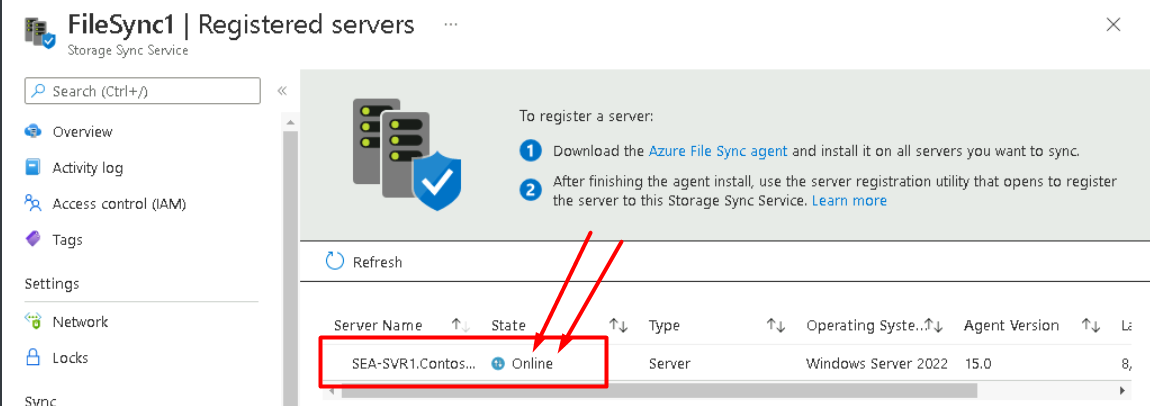Click the Refresh circular arrow icon
The width and height of the screenshot is (1150, 406).
coord(334,262)
